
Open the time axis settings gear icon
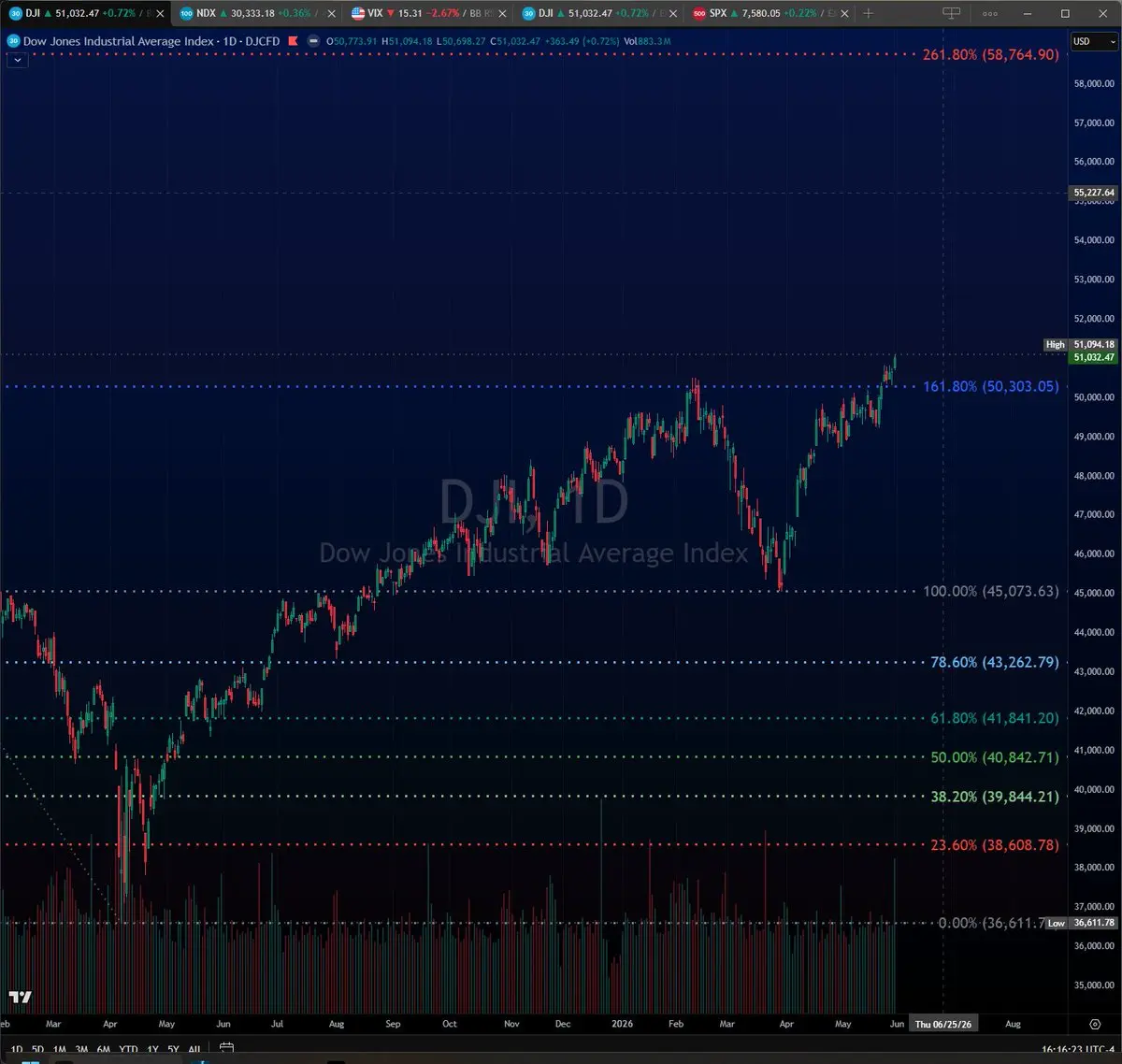pos(1095,1024)
